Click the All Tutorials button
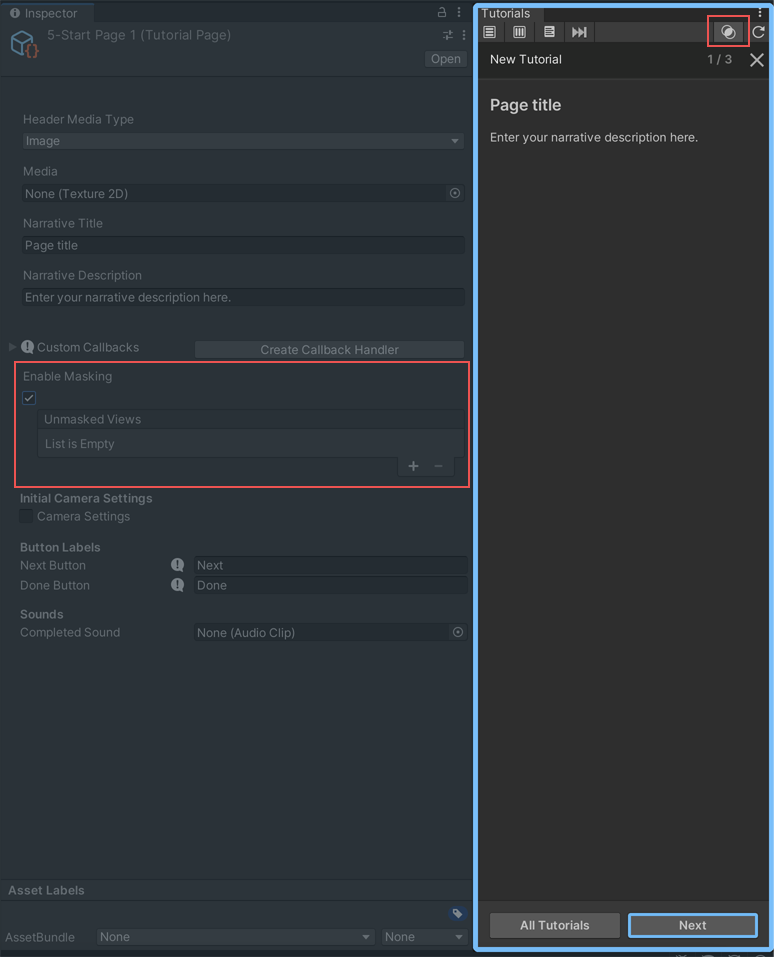 pyautogui.click(x=555, y=925)
